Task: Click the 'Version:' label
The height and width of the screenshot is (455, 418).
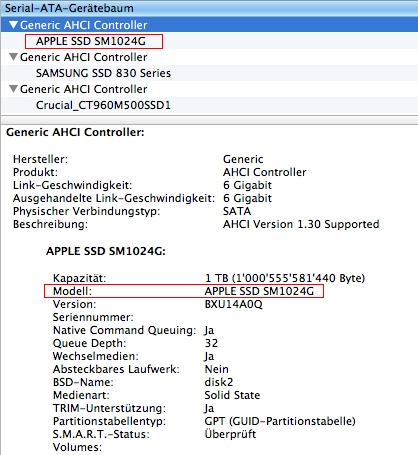Action: 75,304
